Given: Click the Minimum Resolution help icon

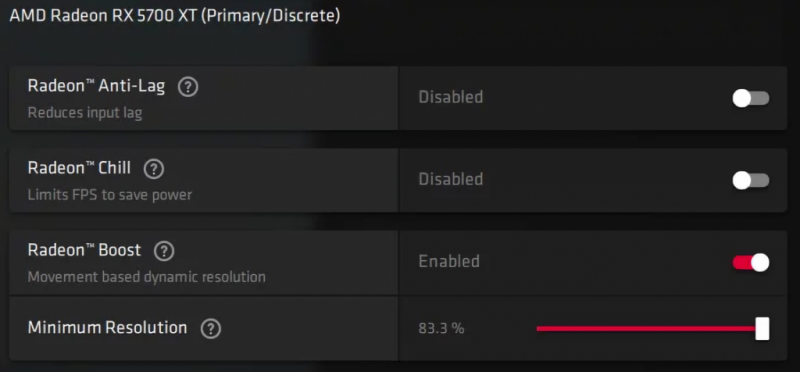Looking at the screenshot, I should [211, 329].
